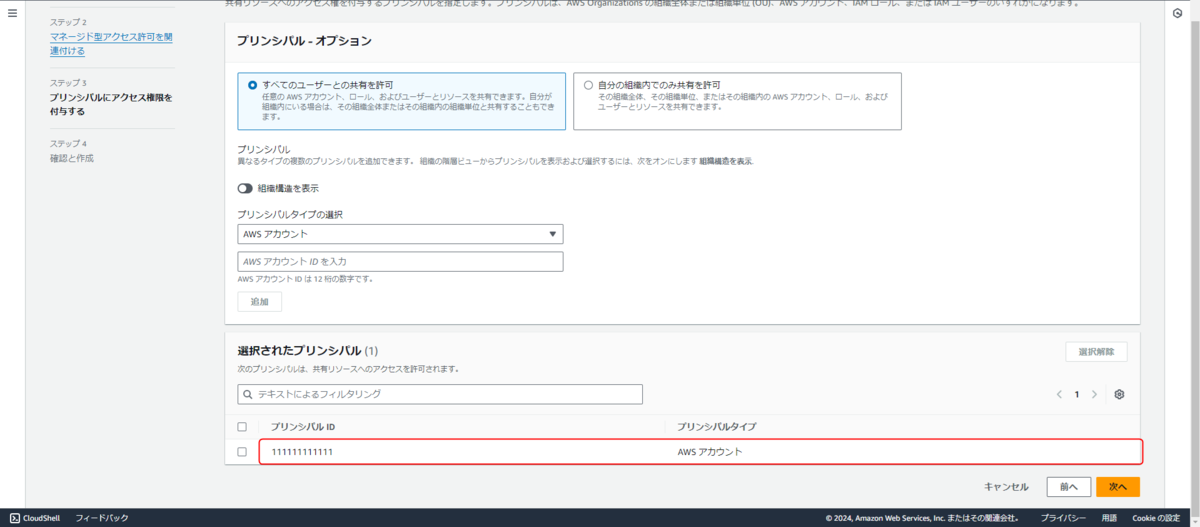Open CloudShell from footer

point(35,518)
